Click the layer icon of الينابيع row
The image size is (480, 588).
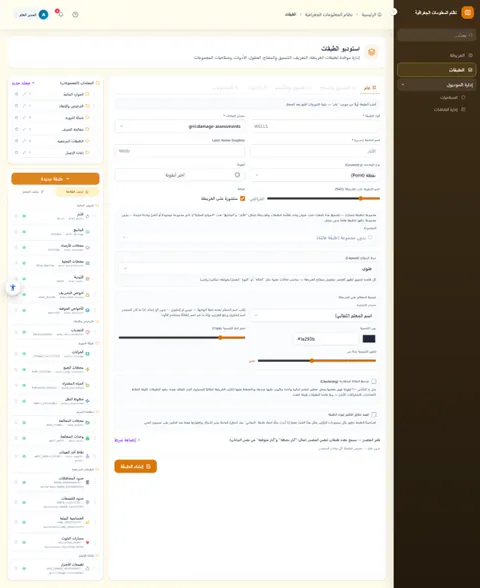pyautogui.click(x=87, y=232)
